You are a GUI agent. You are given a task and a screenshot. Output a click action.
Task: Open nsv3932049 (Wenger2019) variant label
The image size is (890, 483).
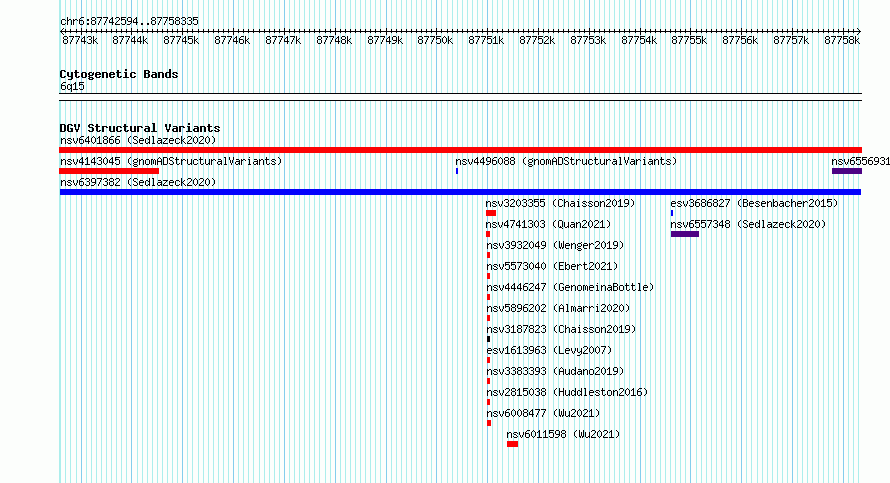555,245
